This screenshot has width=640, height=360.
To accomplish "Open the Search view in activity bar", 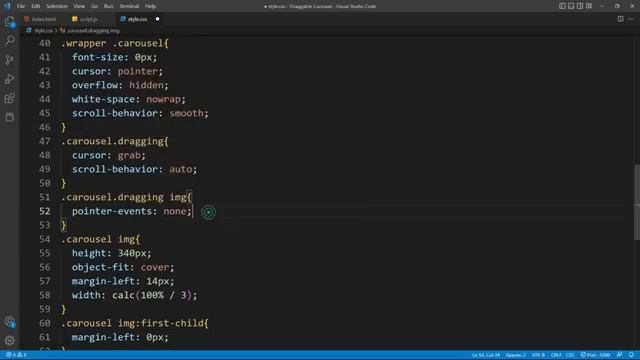I will click(10, 40).
